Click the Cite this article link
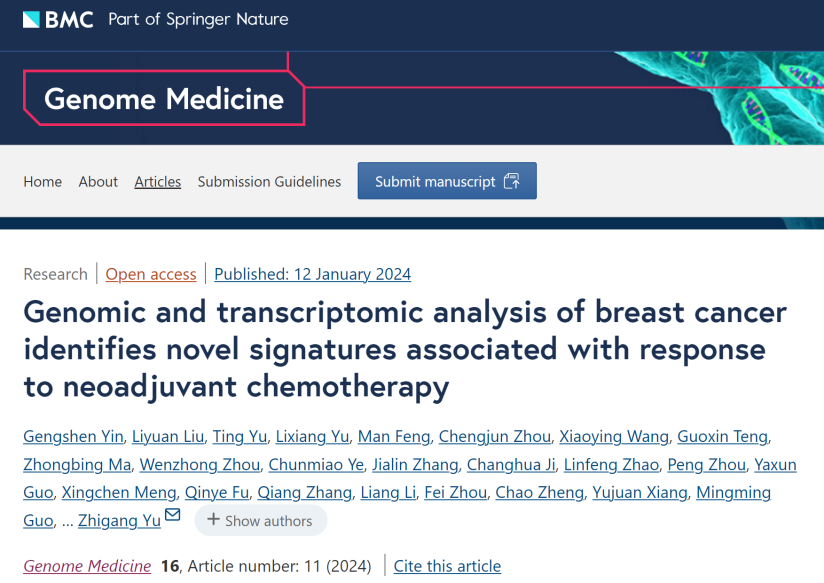 point(447,566)
